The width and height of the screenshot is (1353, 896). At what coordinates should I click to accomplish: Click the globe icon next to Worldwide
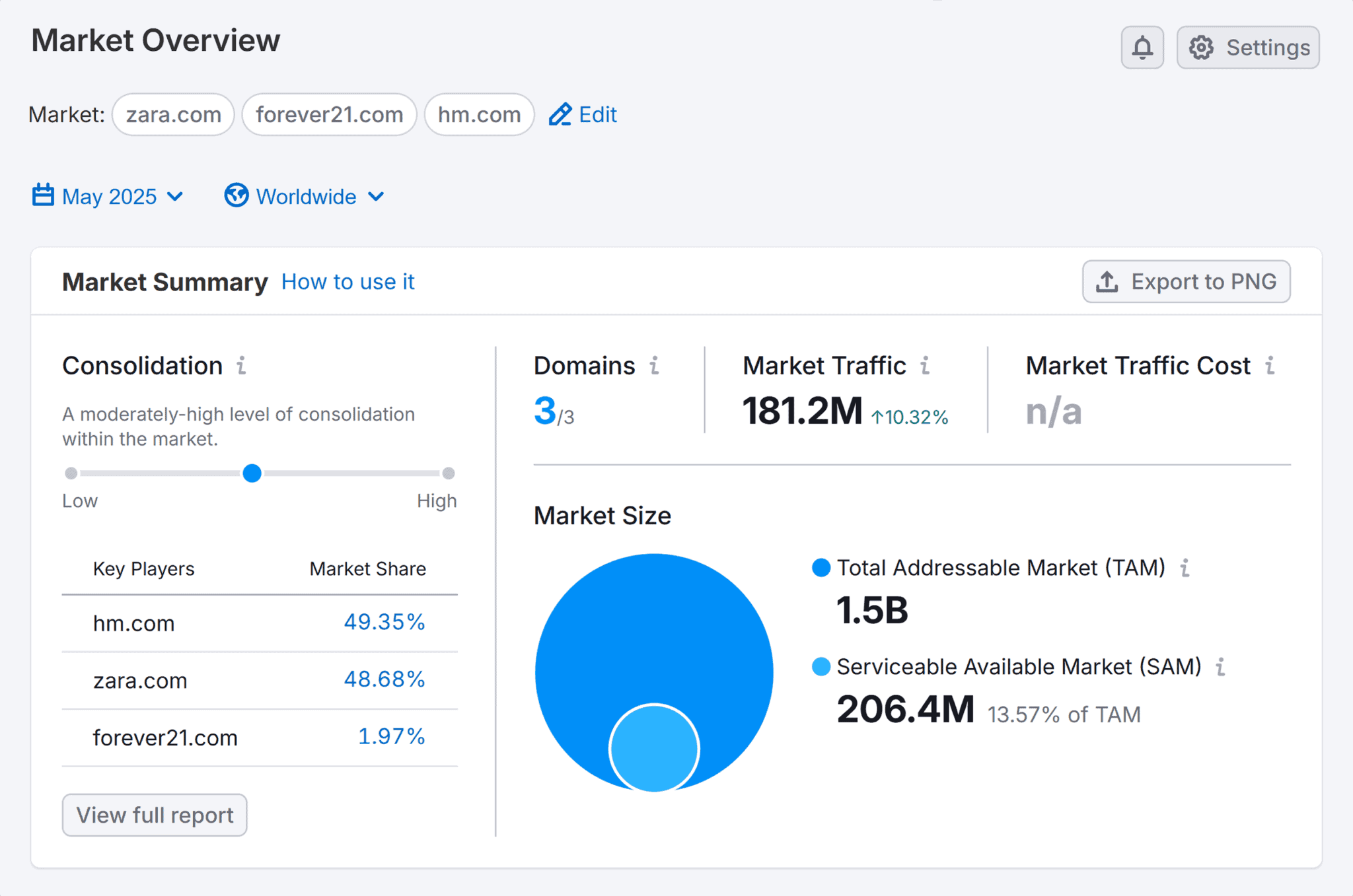pyautogui.click(x=236, y=195)
